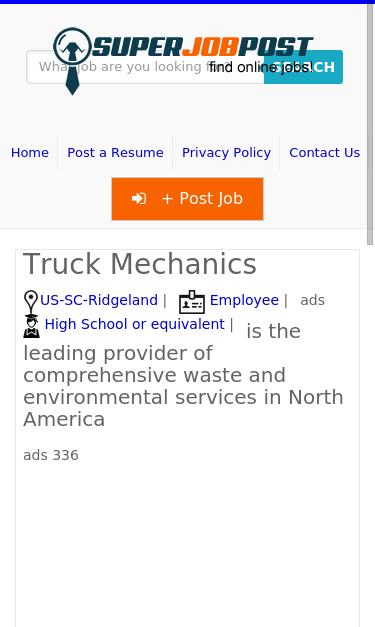The image size is (375, 627).
Task: Click the vertical page scrollbar
Action: (x=370, y=124)
